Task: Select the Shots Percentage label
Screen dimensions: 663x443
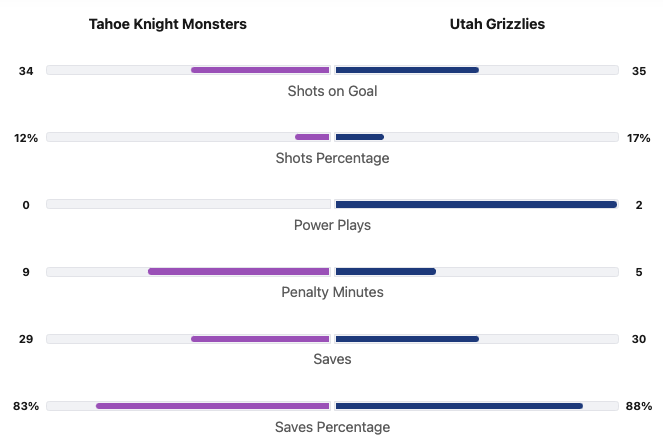Action: click(x=332, y=158)
